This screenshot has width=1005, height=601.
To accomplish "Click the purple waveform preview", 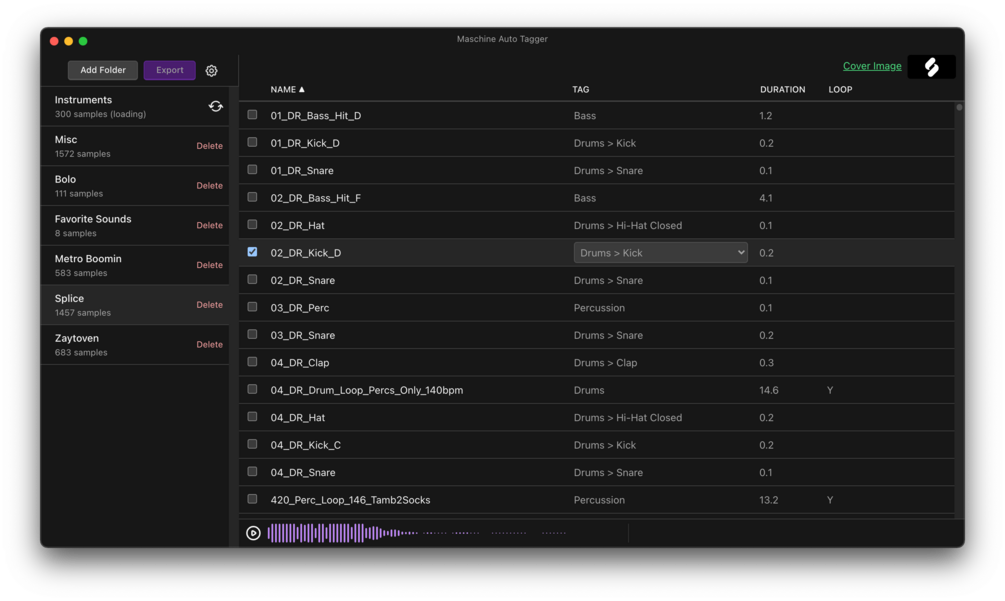I will tap(417, 533).
